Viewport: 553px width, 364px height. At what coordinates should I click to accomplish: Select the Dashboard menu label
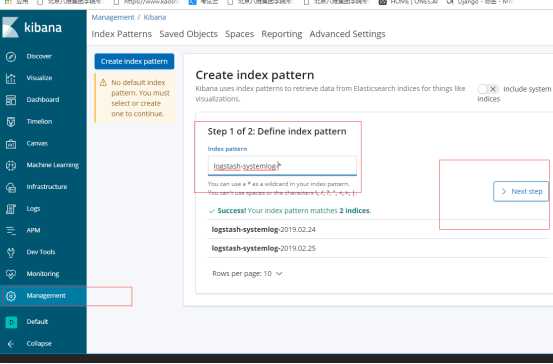tap(43, 100)
